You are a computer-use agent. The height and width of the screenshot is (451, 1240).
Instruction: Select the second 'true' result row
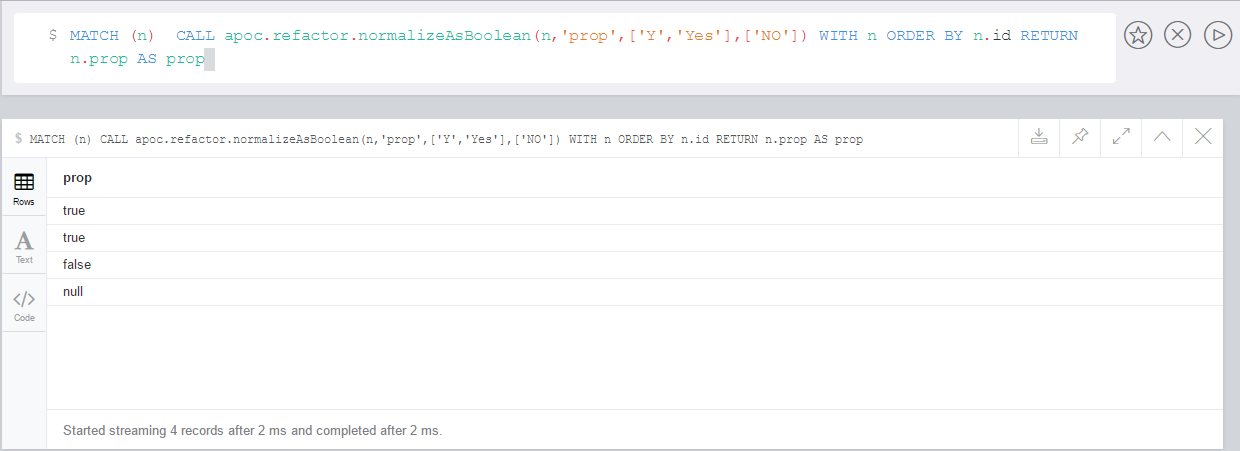point(634,238)
